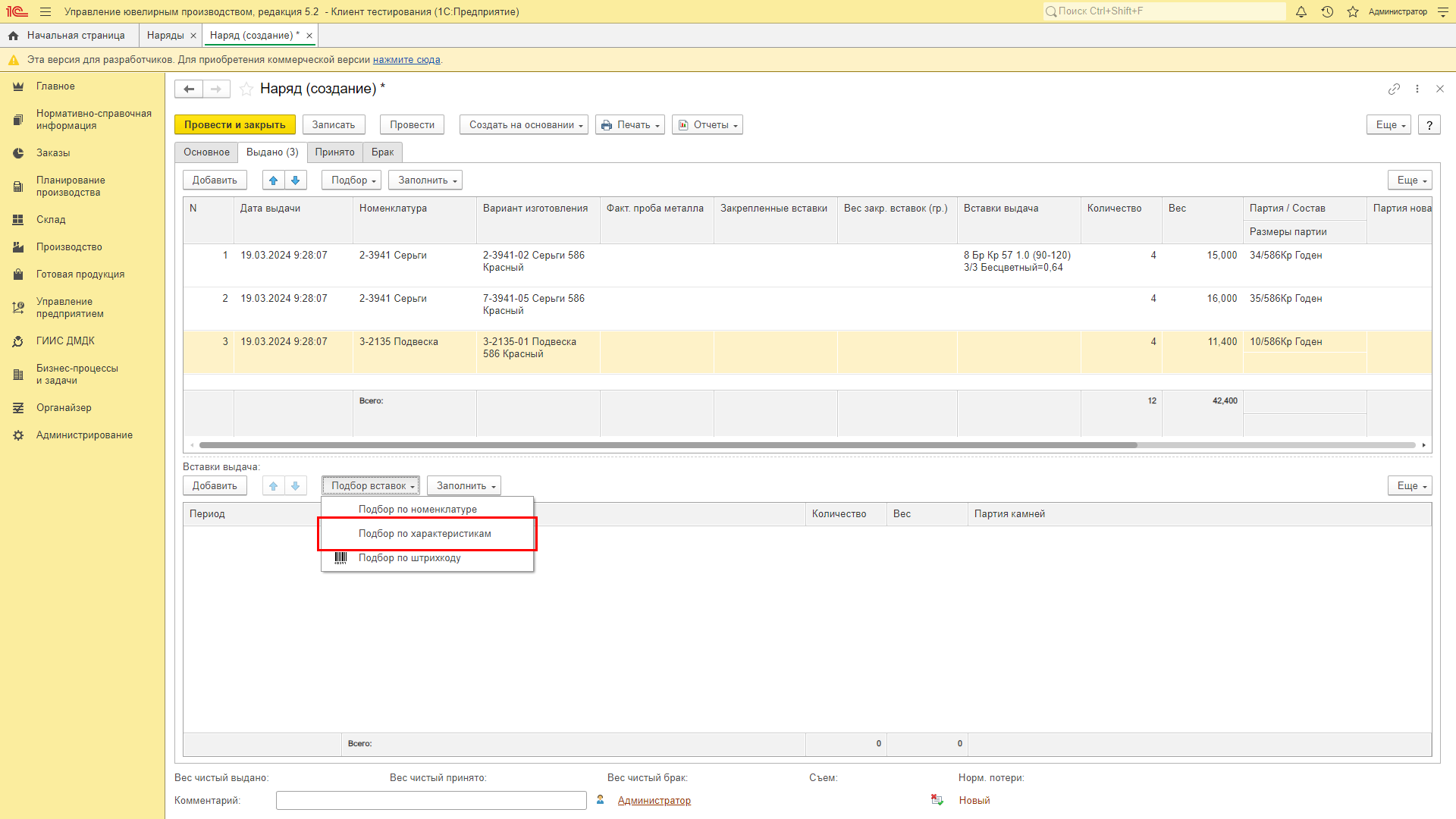Viewport: 1456px width, 819px height.
Task: Click the horizontal scrollbar of Выдано table
Action: coord(667,445)
